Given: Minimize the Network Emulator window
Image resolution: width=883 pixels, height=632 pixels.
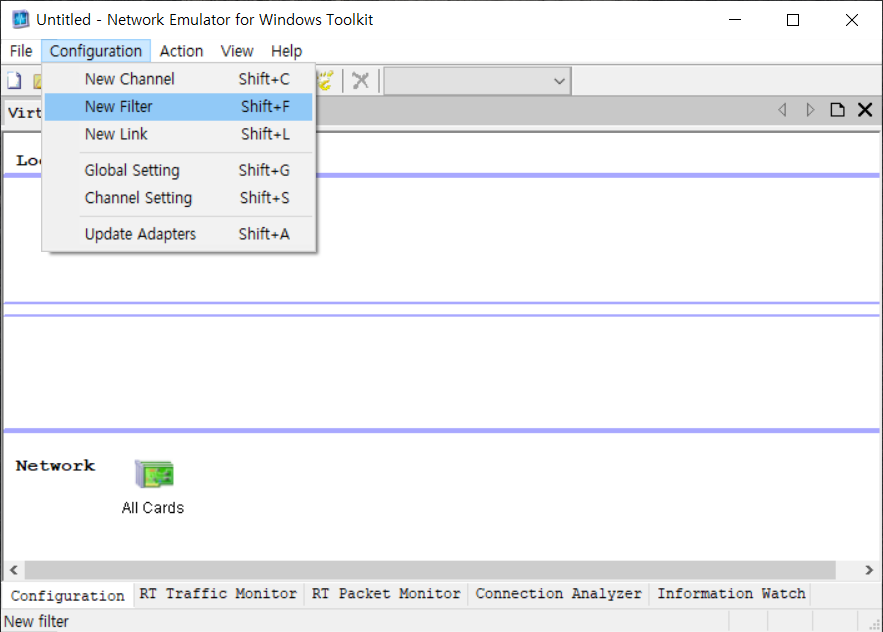Looking at the screenshot, I should [x=735, y=20].
